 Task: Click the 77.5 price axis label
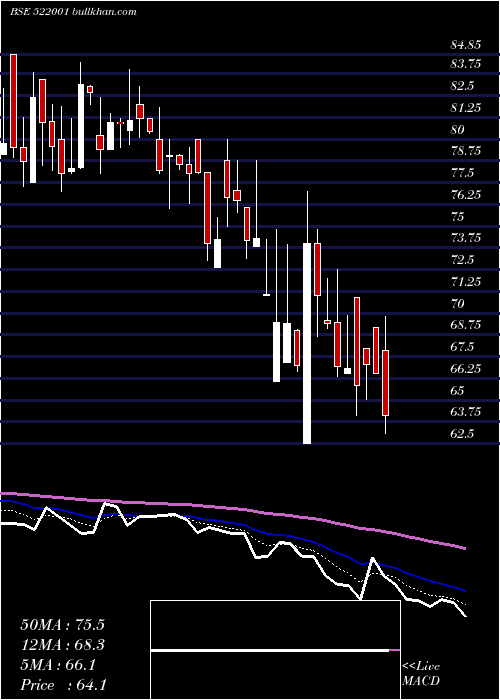tap(462, 173)
